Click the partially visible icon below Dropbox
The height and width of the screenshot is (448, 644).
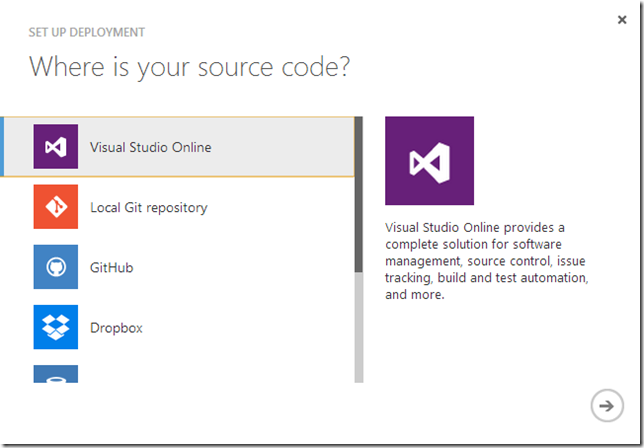(x=55, y=374)
